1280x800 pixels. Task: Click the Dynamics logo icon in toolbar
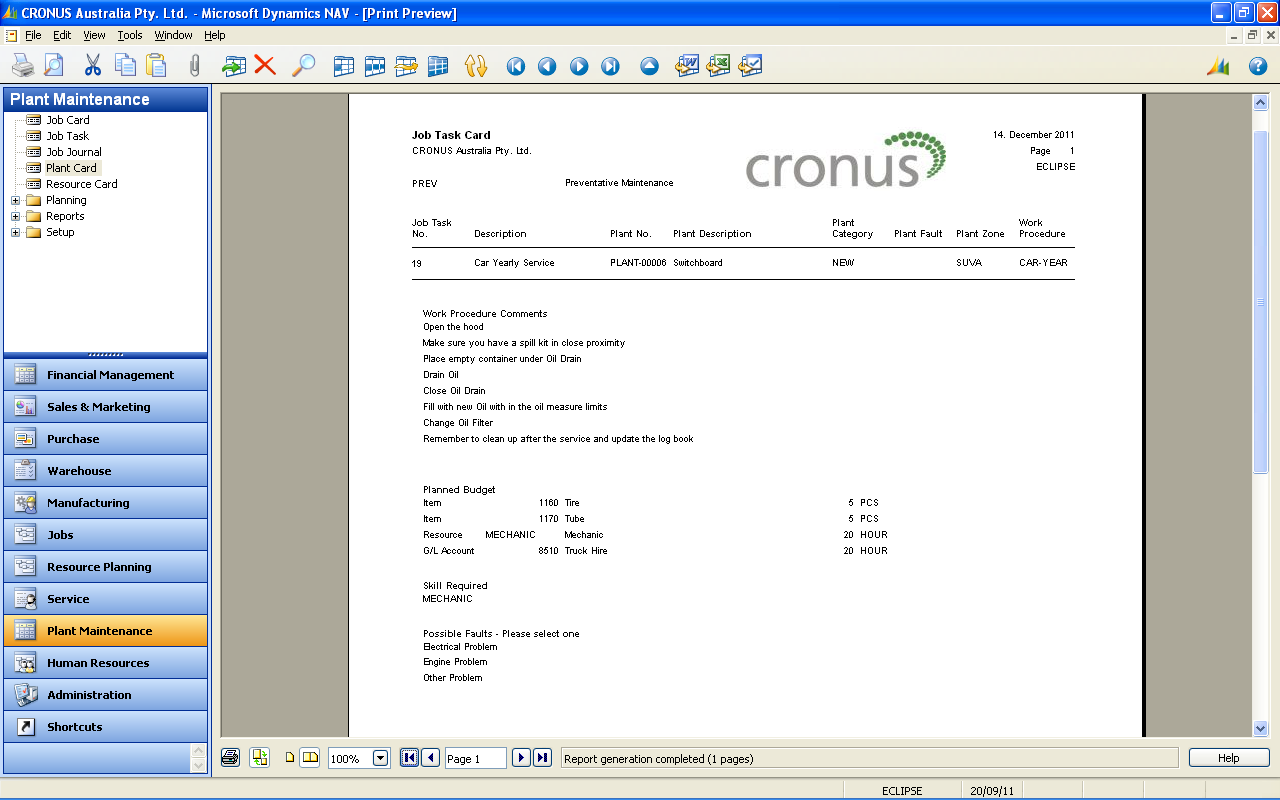coord(1218,66)
